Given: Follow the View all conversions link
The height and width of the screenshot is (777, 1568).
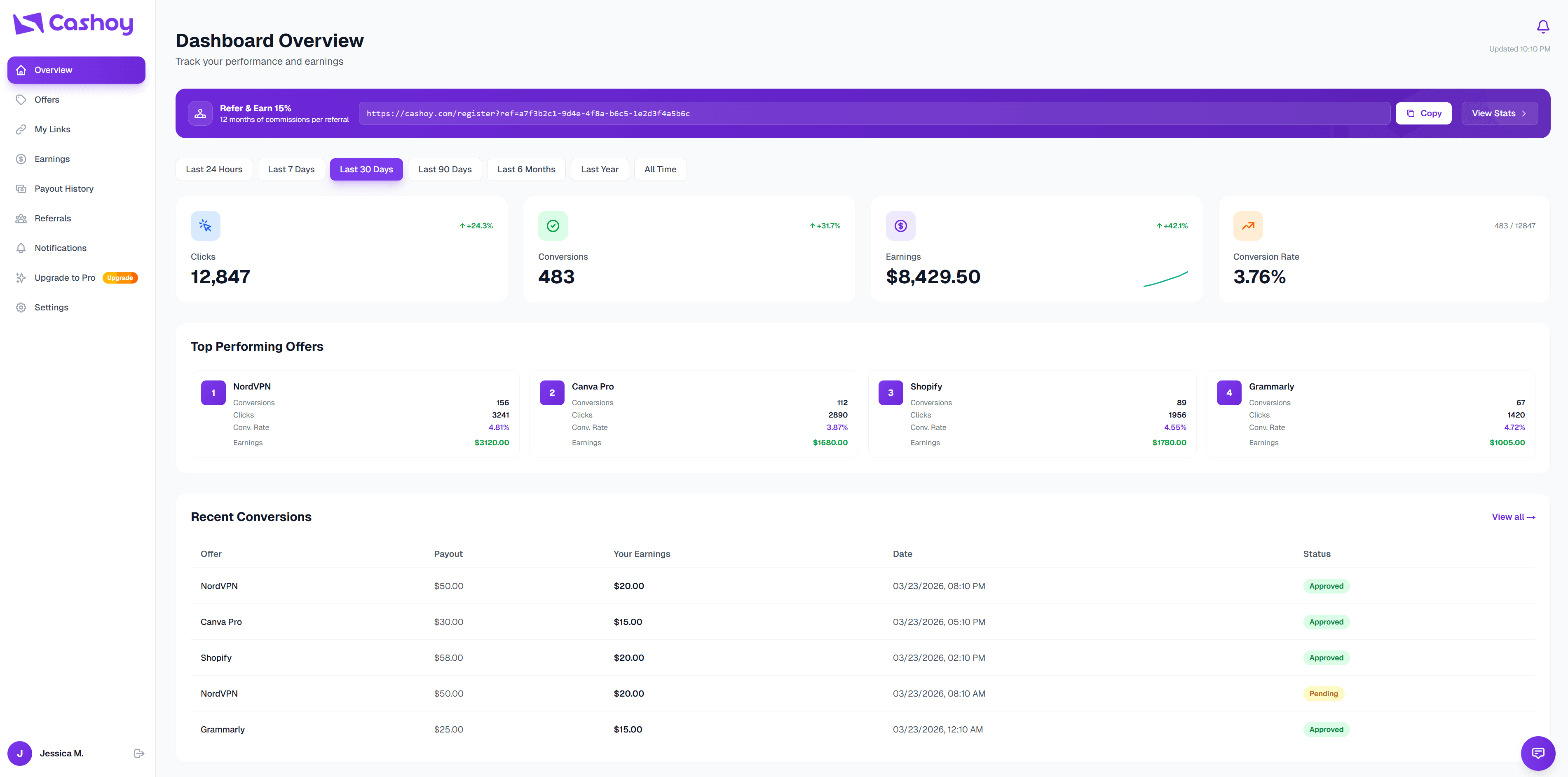Looking at the screenshot, I should 1513,517.
